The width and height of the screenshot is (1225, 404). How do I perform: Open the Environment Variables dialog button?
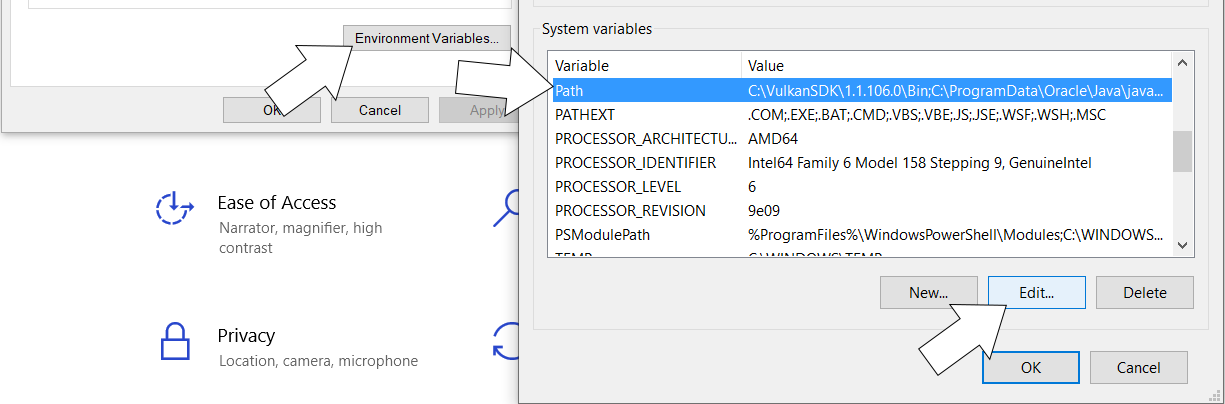coord(427,39)
